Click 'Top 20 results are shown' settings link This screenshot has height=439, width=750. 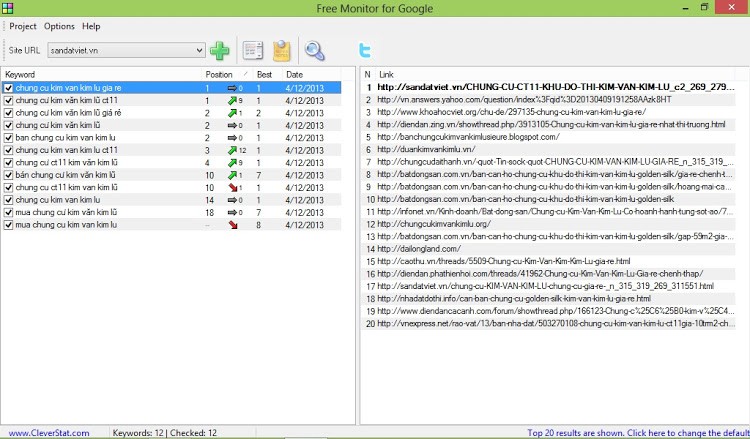(638, 433)
